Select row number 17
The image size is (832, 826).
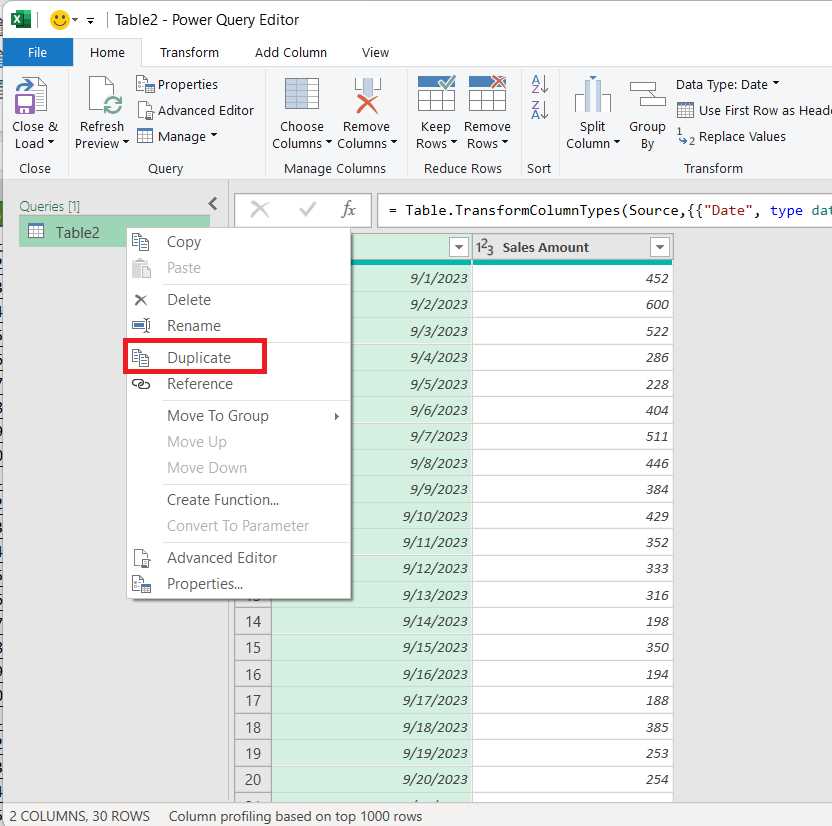point(253,700)
